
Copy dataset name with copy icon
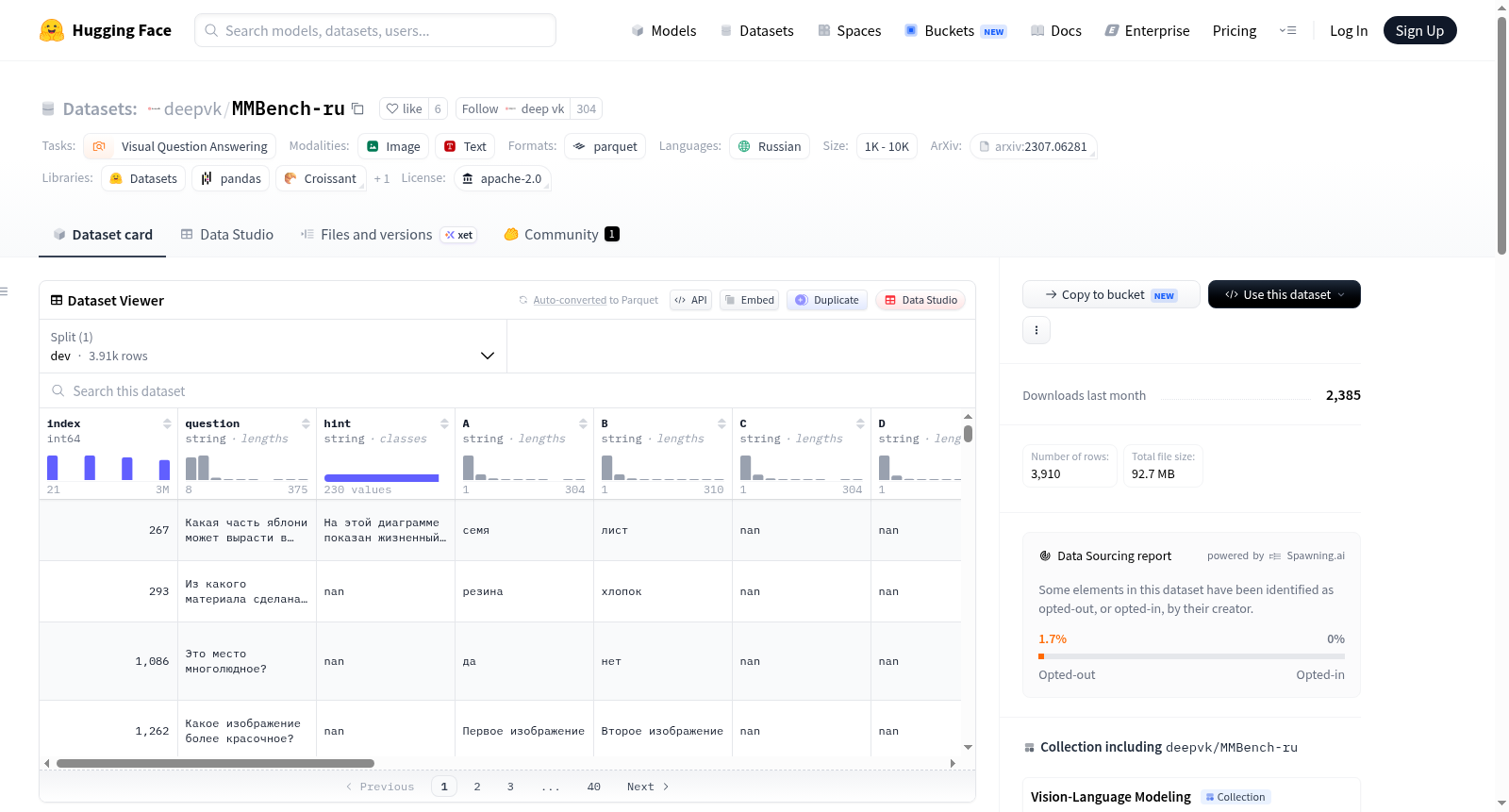point(357,108)
